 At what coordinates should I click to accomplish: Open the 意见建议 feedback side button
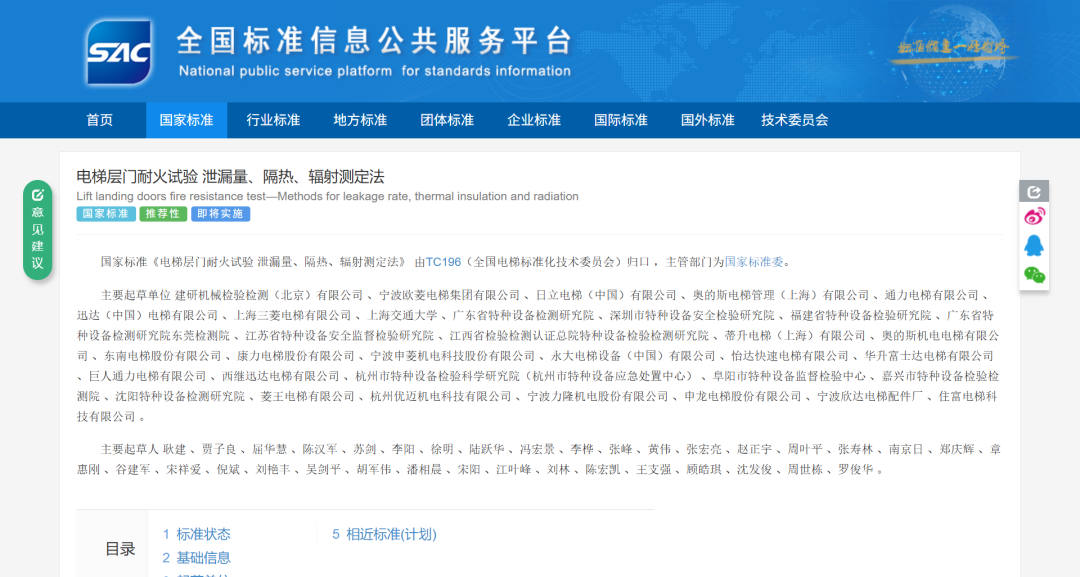pos(38,230)
